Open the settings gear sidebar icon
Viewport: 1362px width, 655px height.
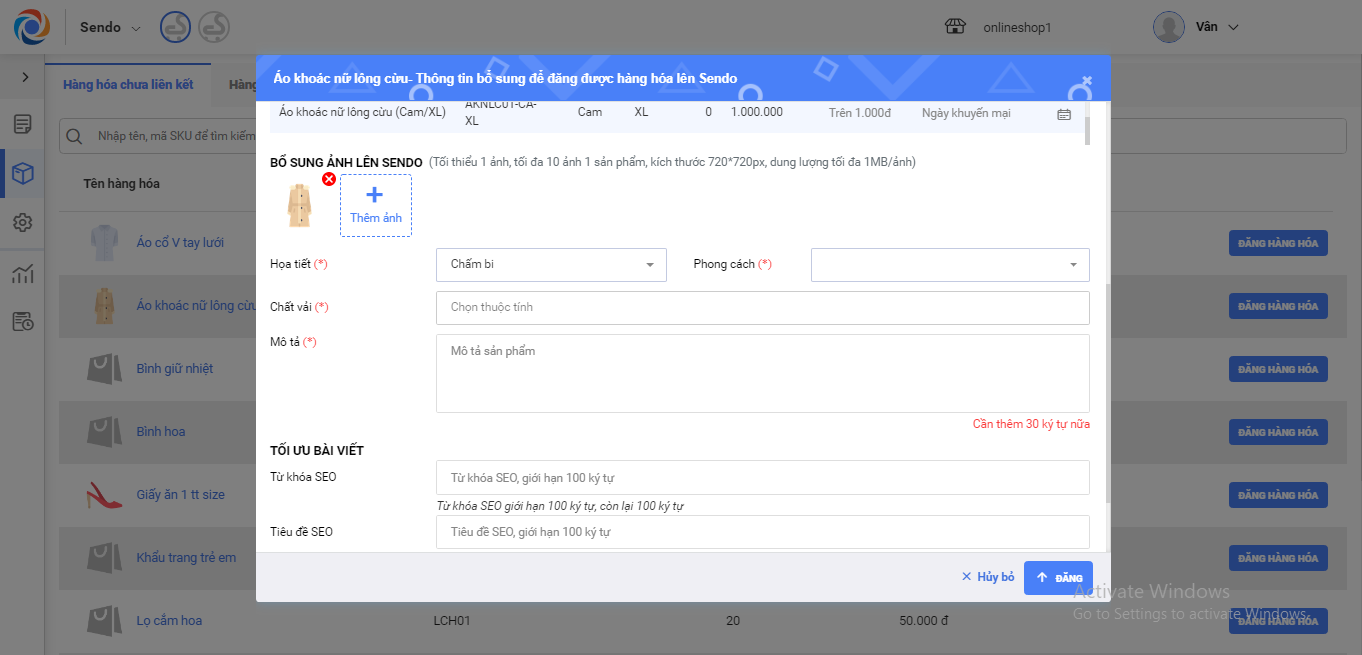tap(23, 222)
